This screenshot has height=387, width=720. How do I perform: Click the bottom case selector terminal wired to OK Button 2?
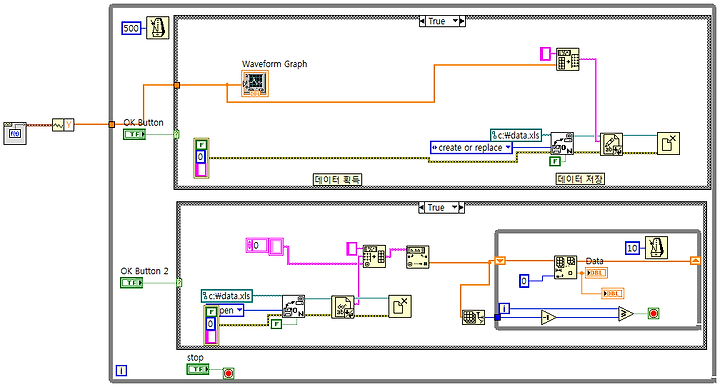click(x=179, y=283)
